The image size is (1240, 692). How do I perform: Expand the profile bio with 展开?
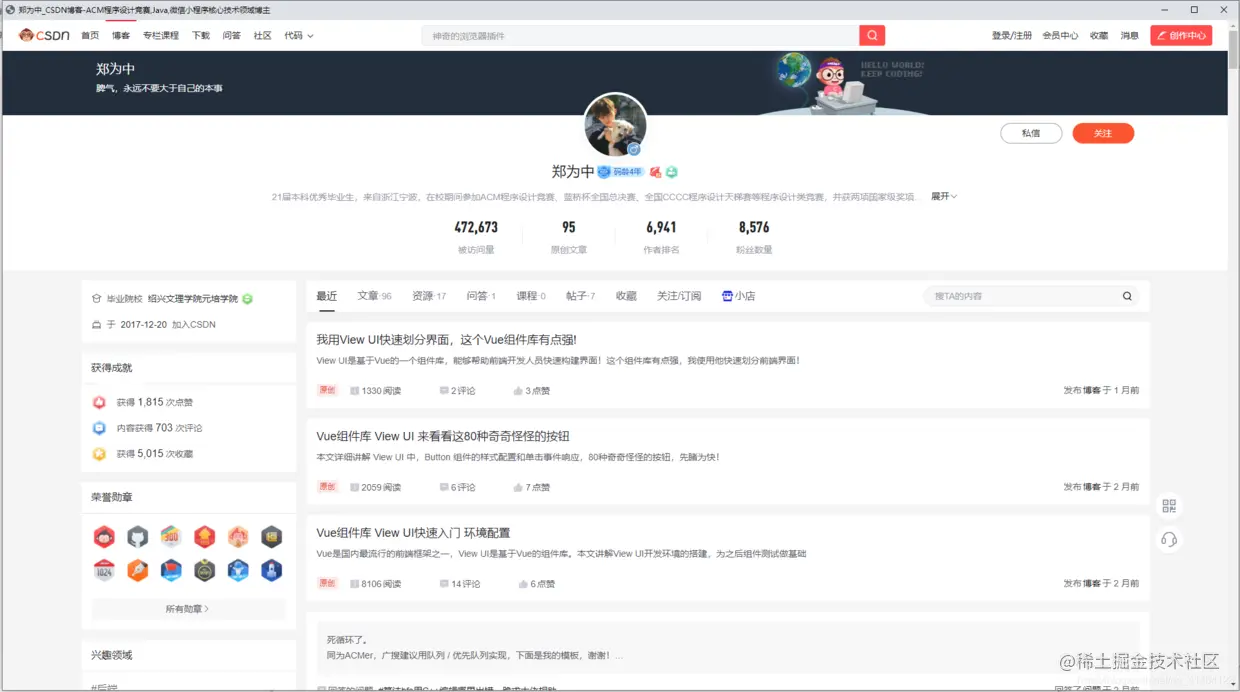click(x=944, y=197)
